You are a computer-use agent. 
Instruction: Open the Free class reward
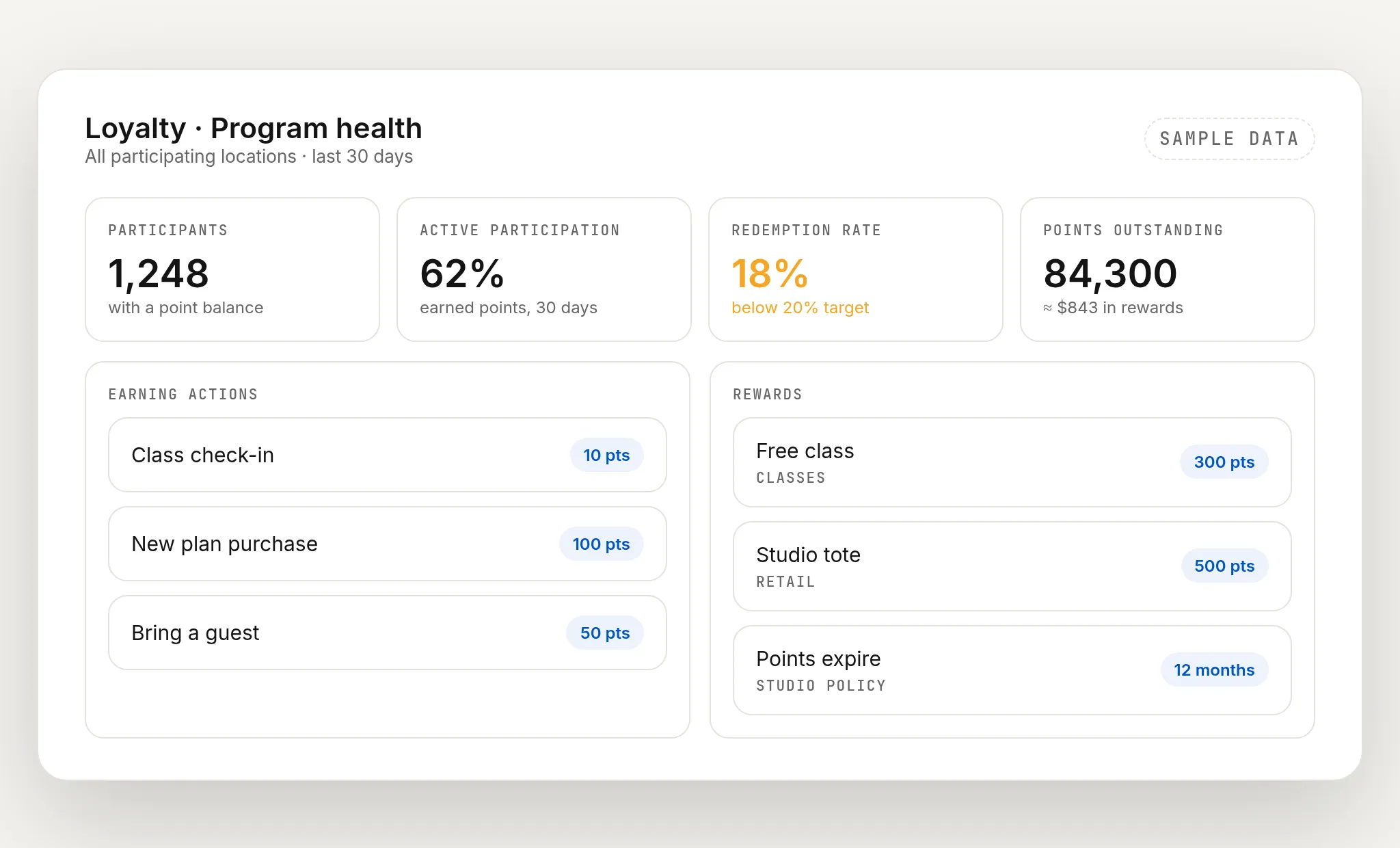point(1012,462)
